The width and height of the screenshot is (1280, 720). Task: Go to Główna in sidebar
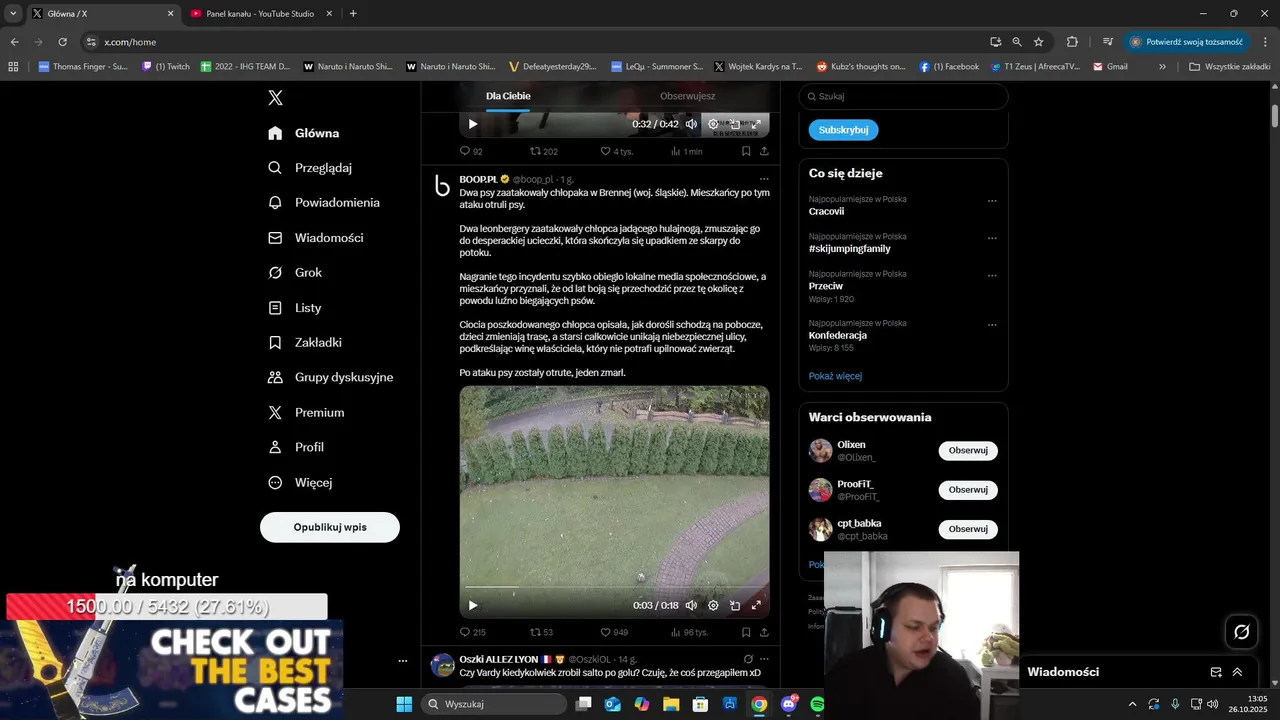[x=304, y=133]
